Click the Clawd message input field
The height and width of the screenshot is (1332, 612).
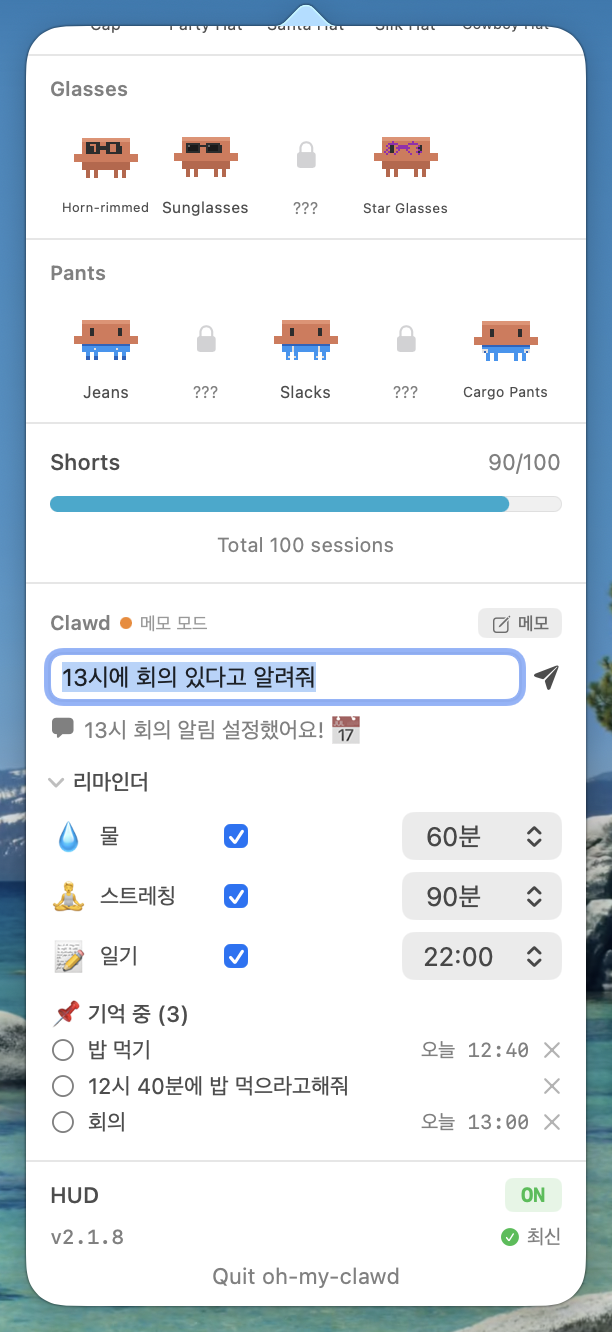[x=284, y=677]
